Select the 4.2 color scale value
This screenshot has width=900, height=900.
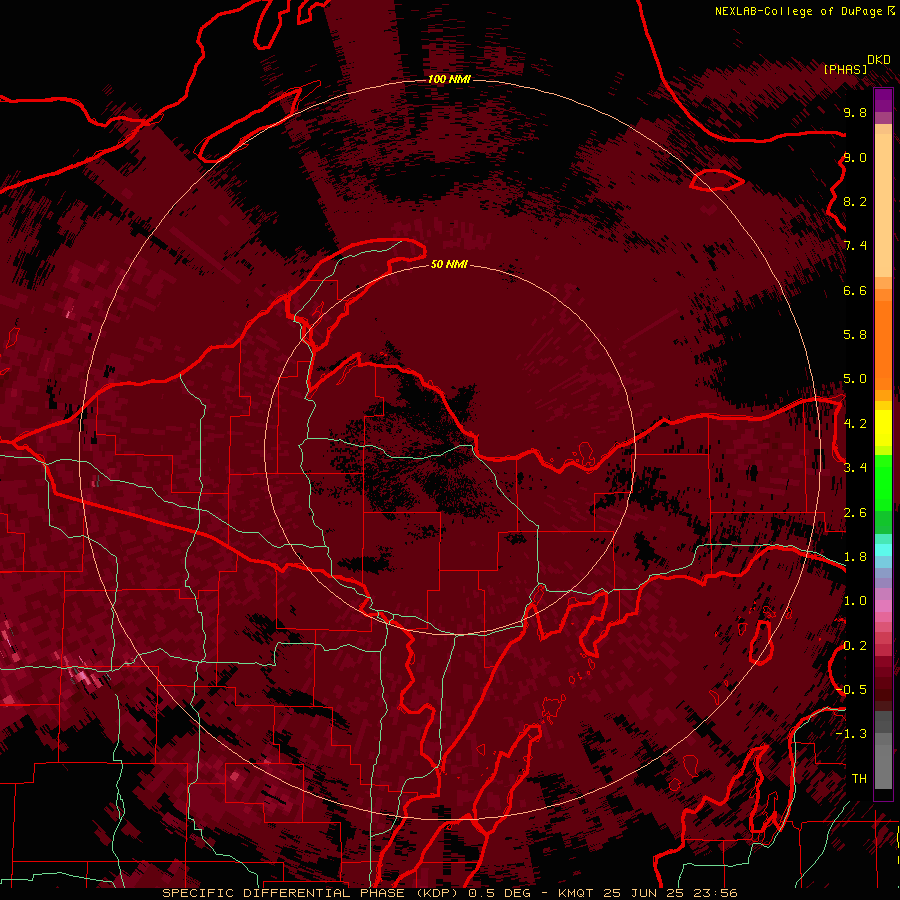click(855, 424)
